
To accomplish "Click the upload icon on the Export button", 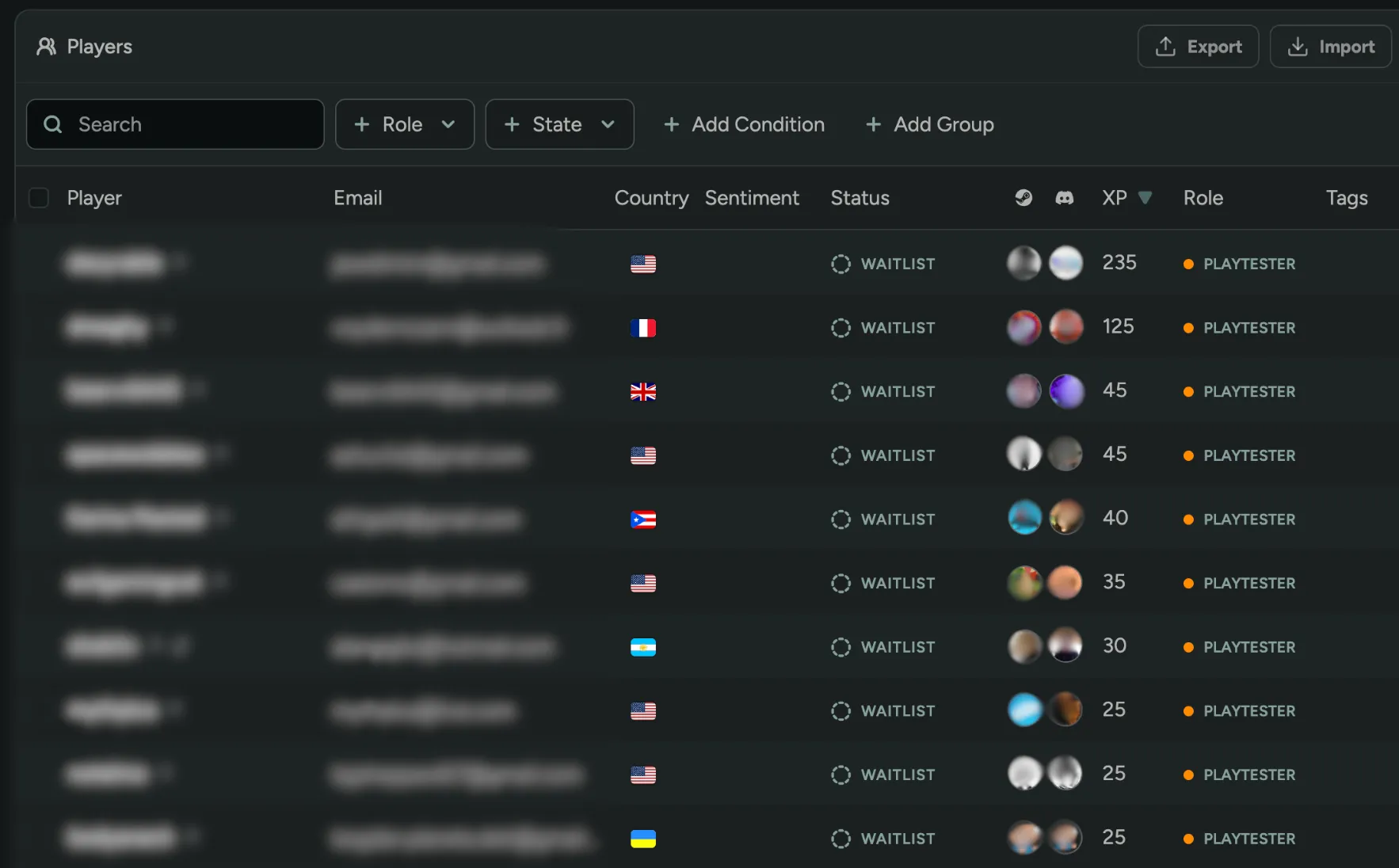I will pyautogui.click(x=1165, y=46).
